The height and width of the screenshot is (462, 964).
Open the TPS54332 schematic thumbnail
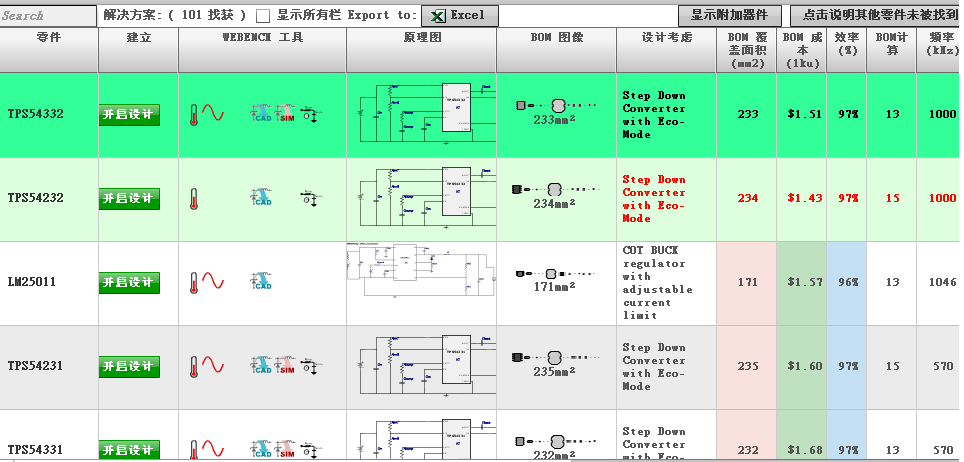coord(427,114)
